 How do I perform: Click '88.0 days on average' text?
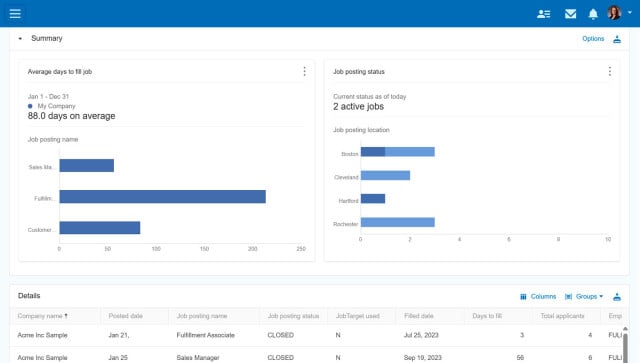tap(71, 116)
